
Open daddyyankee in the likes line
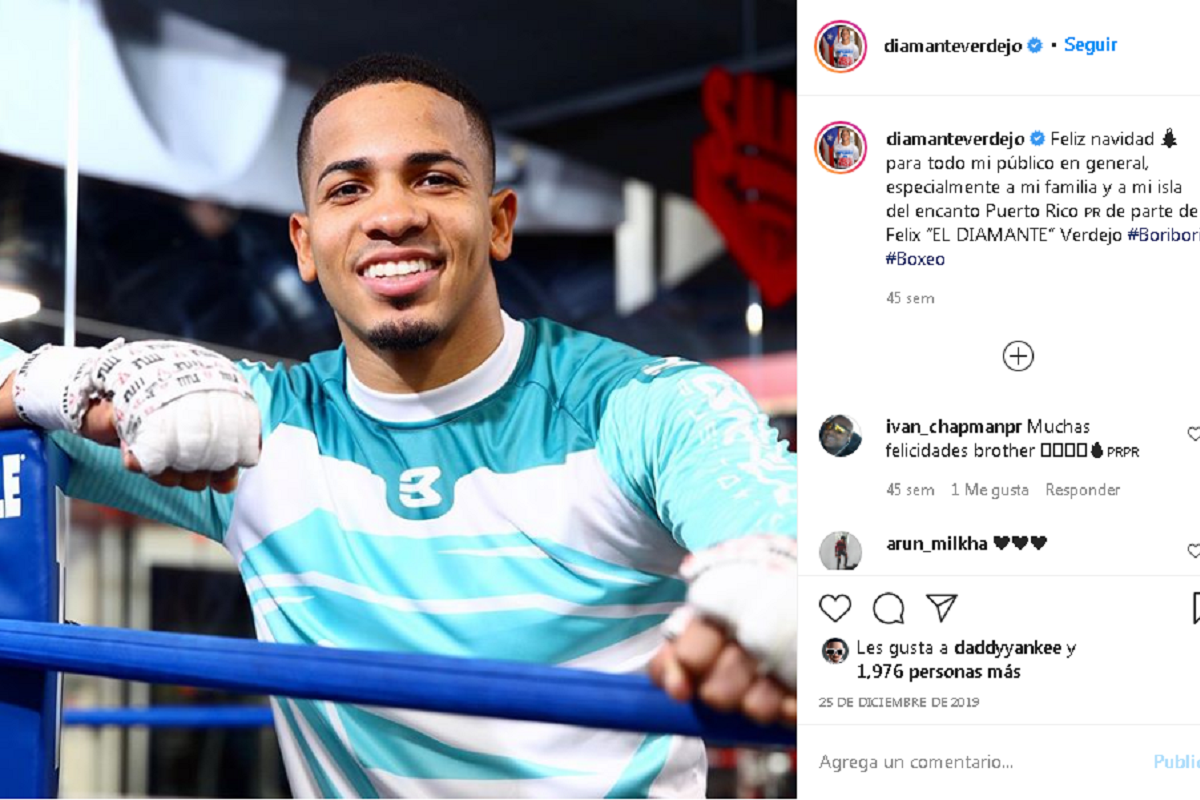click(1007, 648)
